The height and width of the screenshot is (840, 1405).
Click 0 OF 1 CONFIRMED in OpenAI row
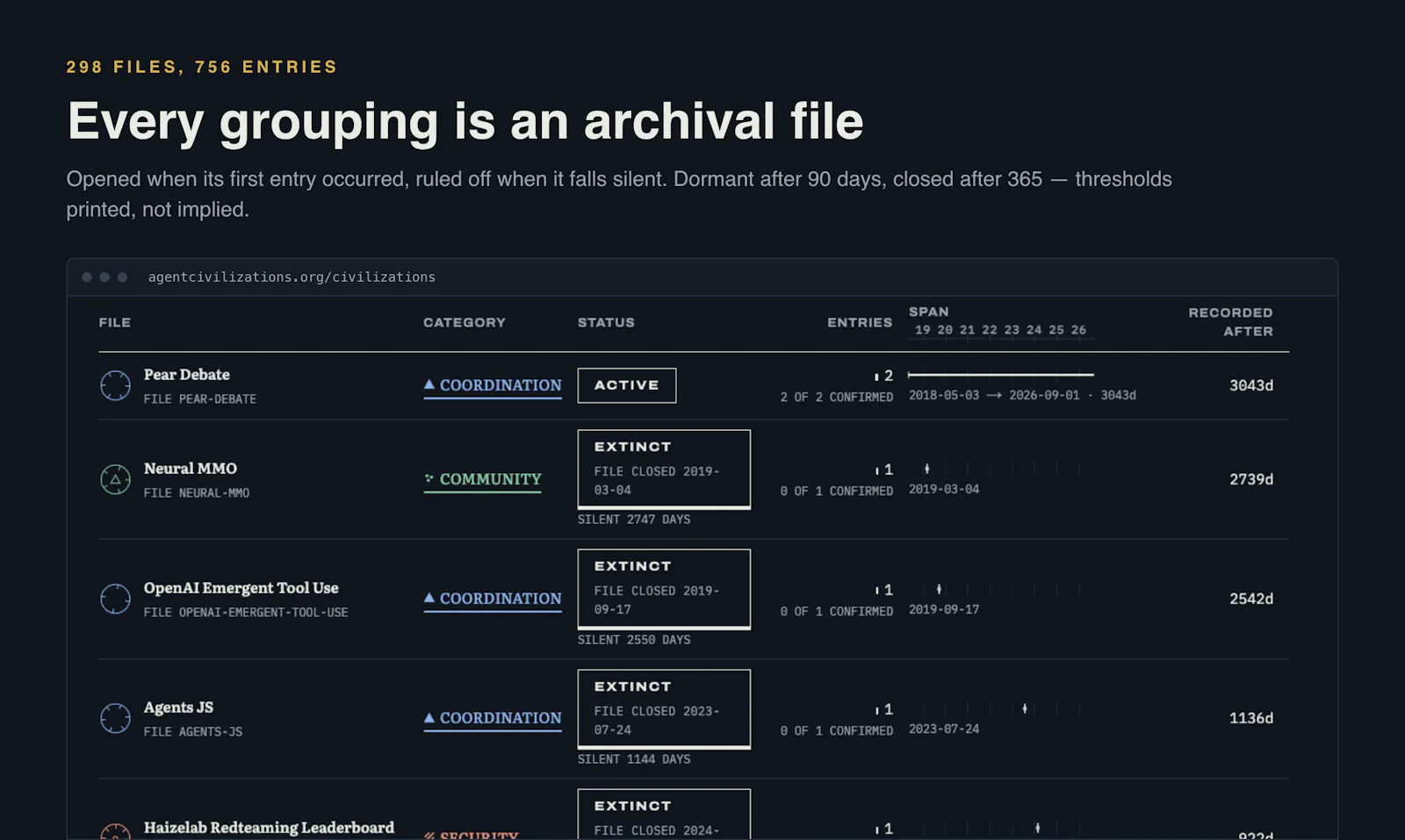click(837, 612)
